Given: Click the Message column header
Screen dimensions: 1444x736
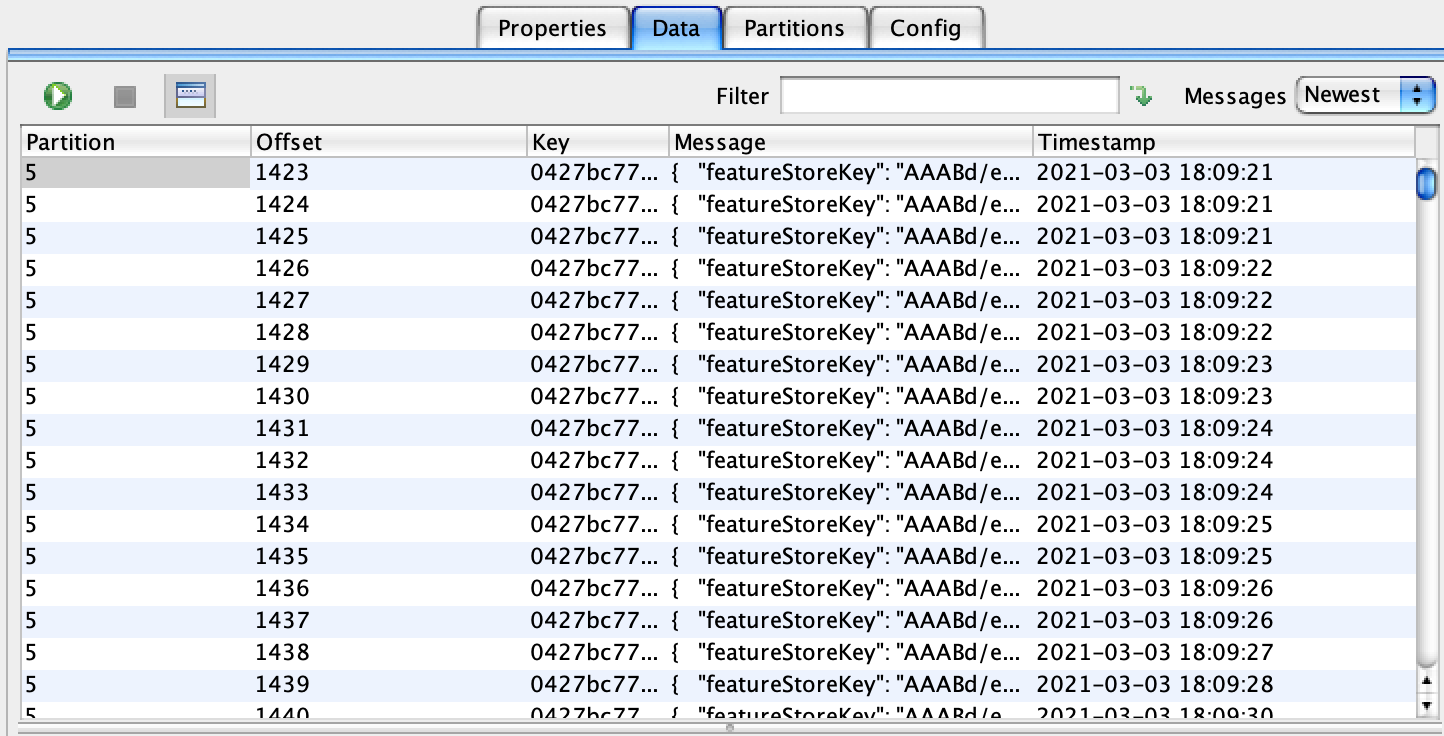Looking at the screenshot, I should [x=850, y=142].
